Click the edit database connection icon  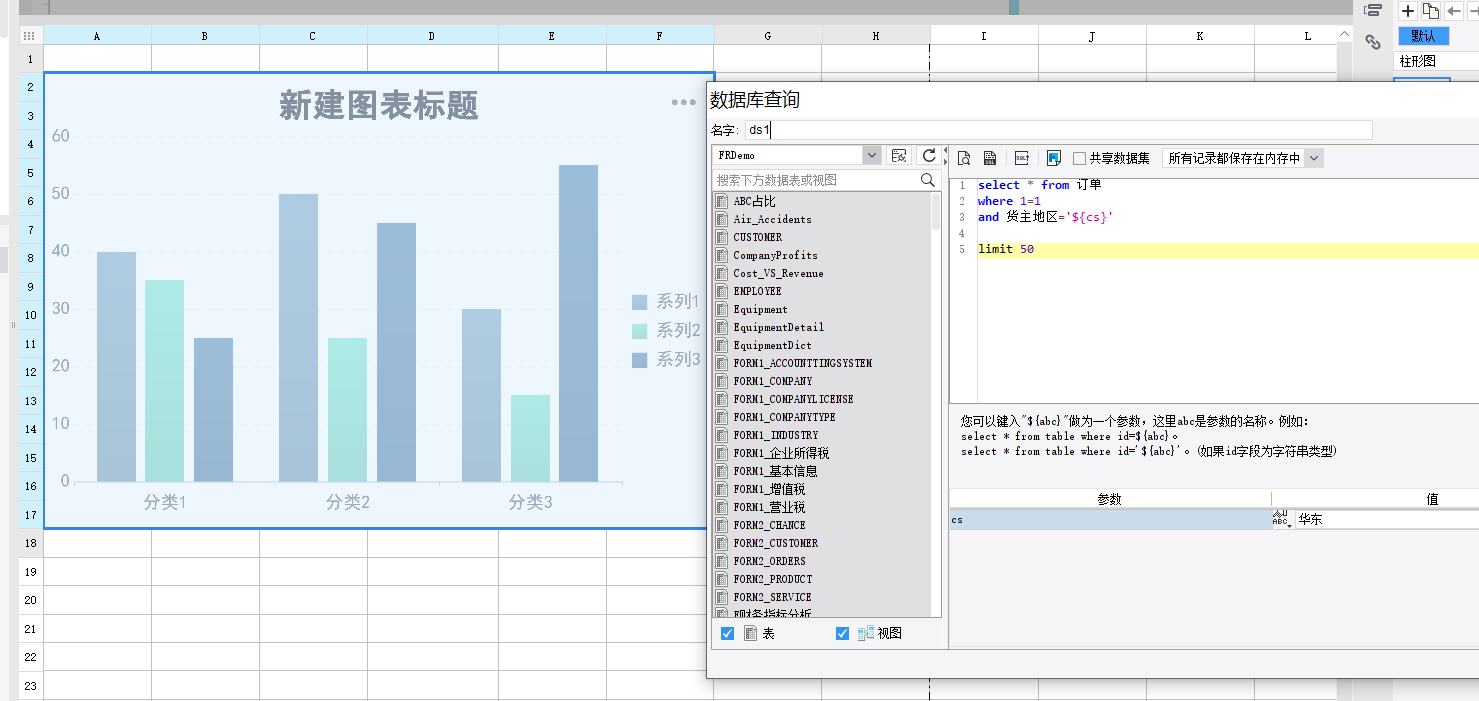click(x=899, y=155)
